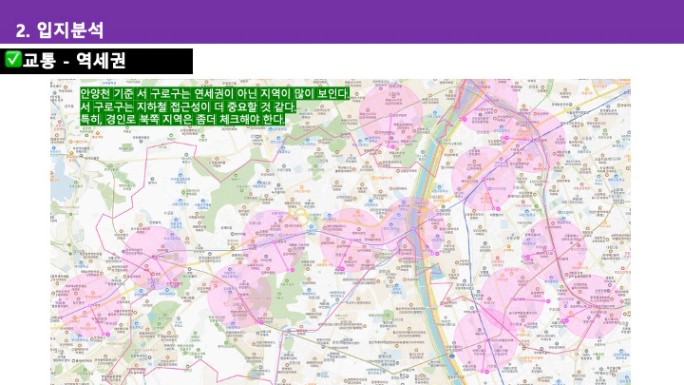The height and width of the screenshot is (385, 684).
Task: Click the pink station circle right of the green note
Action: [x=391, y=114]
